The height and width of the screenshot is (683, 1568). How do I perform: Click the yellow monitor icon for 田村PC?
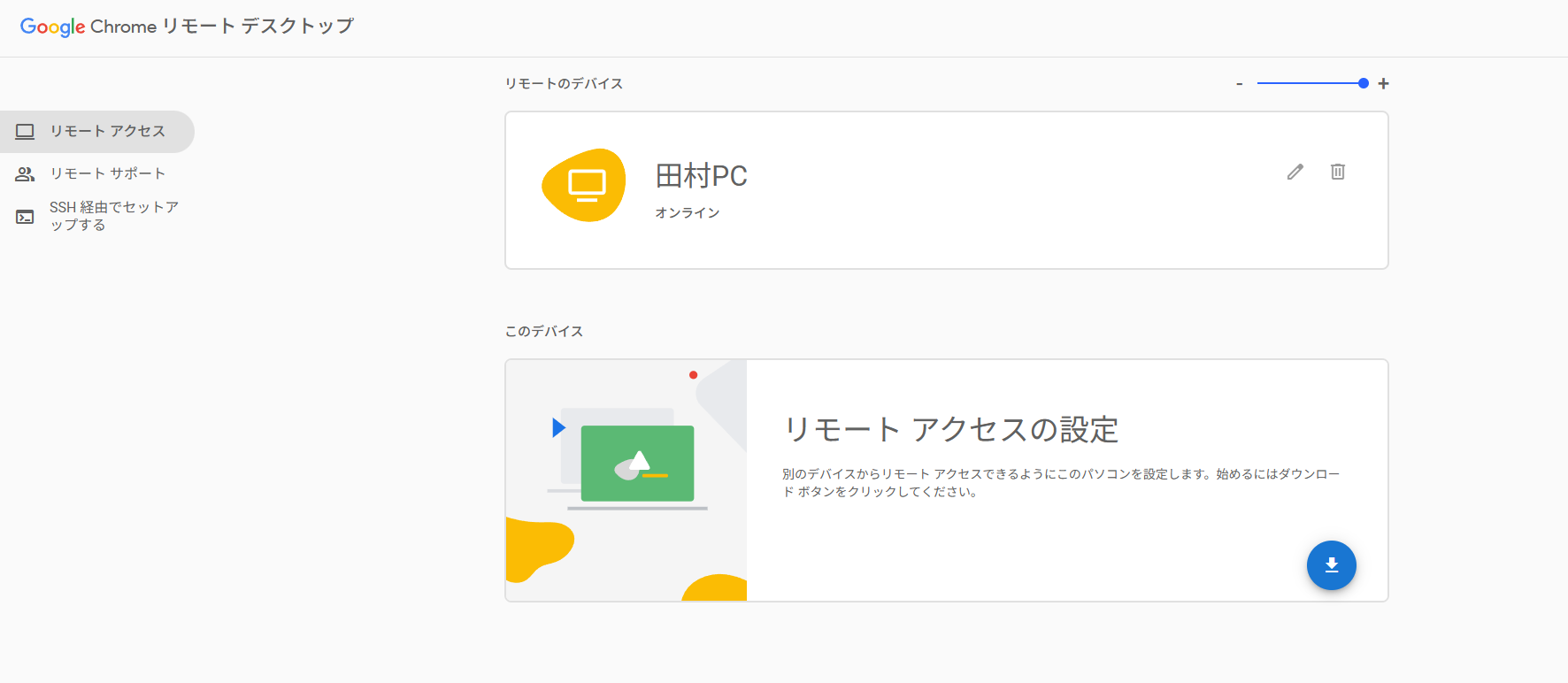pos(584,185)
